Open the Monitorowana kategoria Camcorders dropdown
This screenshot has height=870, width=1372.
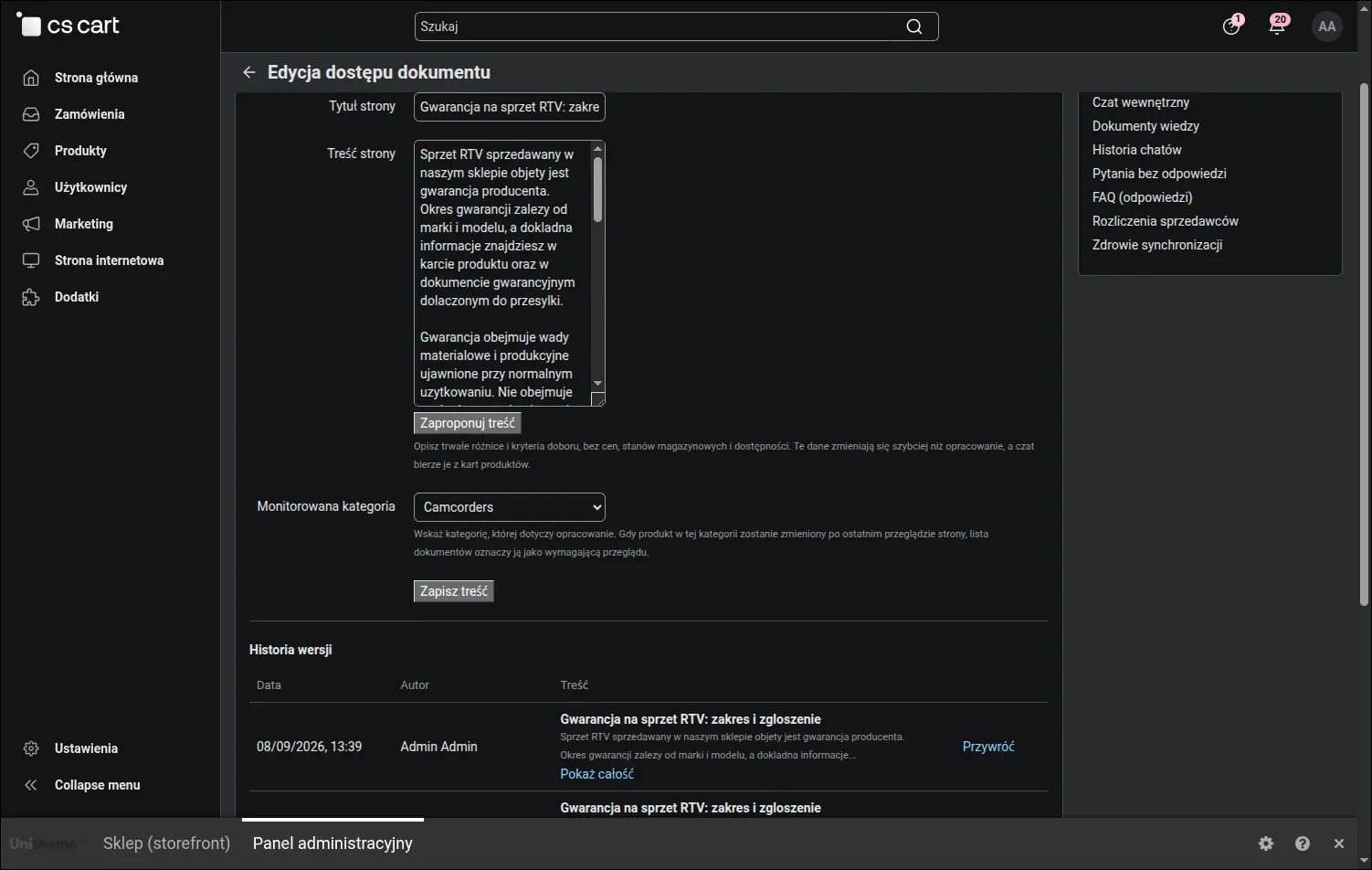(x=510, y=507)
